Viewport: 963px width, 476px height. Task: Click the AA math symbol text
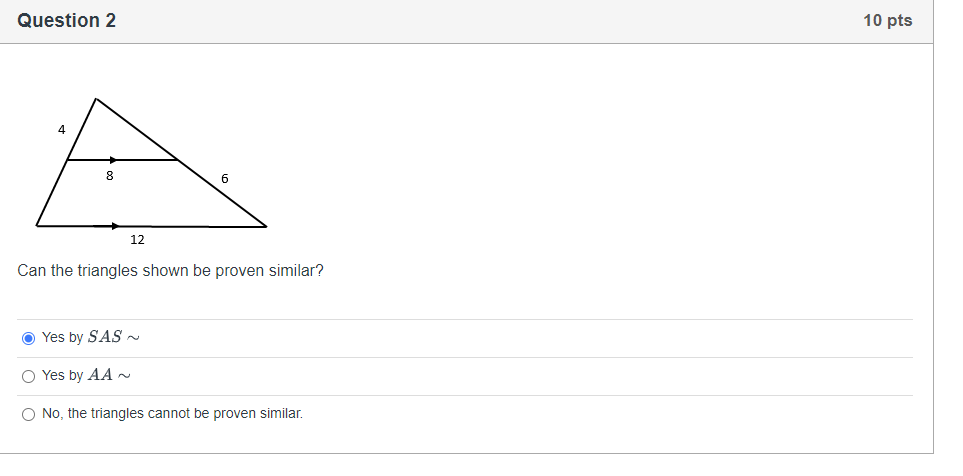100,375
